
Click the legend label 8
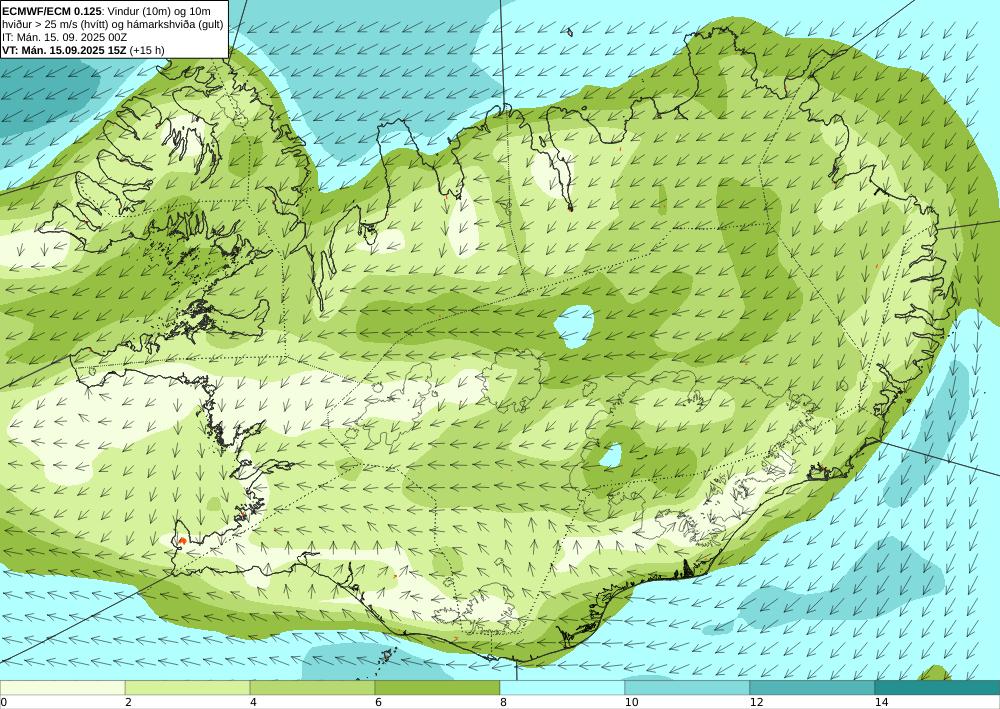pyautogui.click(x=503, y=702)
